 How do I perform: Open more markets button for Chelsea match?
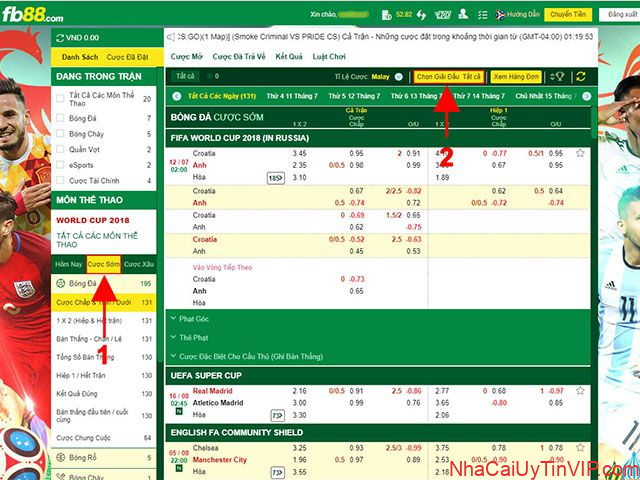coord(278,473)
